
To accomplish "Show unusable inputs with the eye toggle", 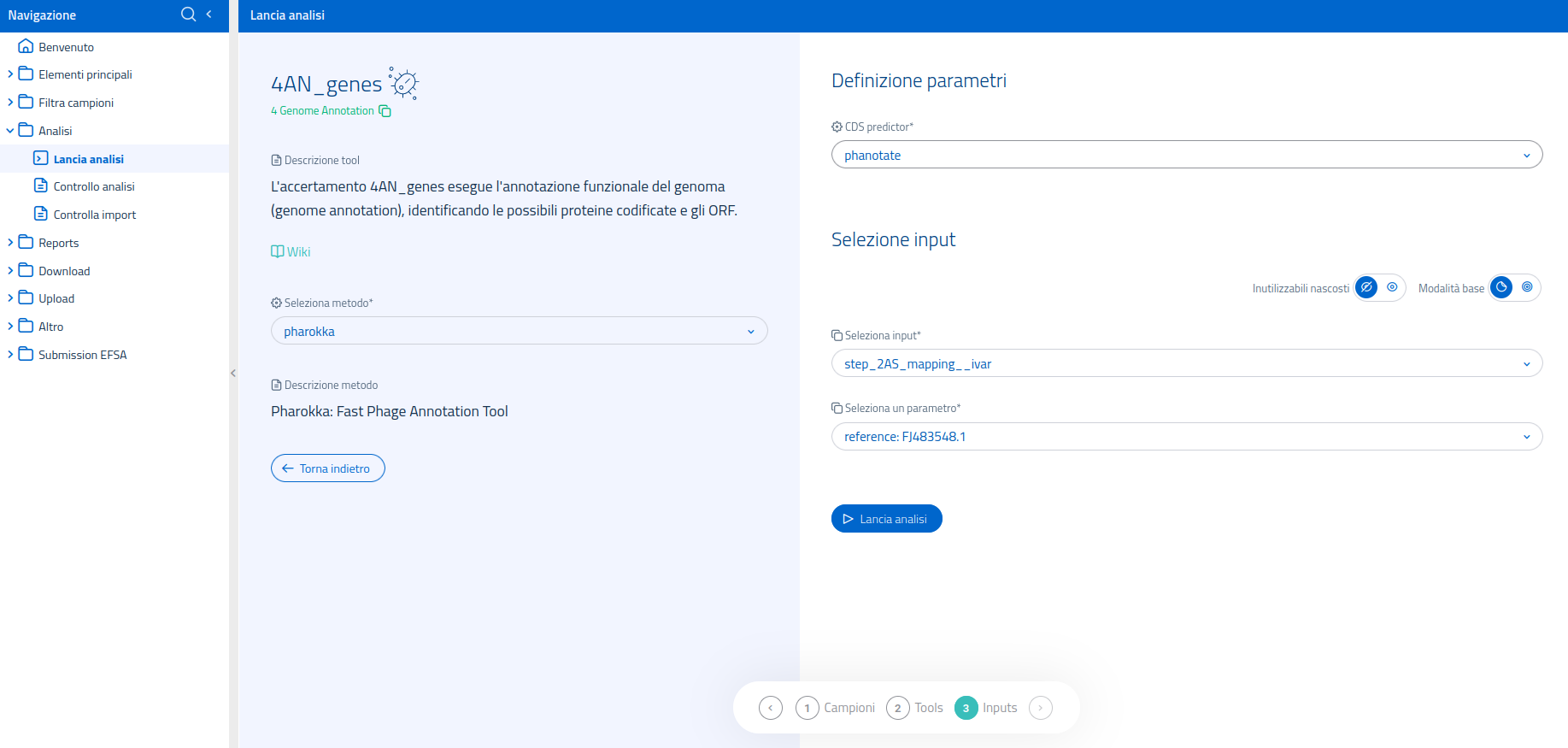I will [1392, 288].
